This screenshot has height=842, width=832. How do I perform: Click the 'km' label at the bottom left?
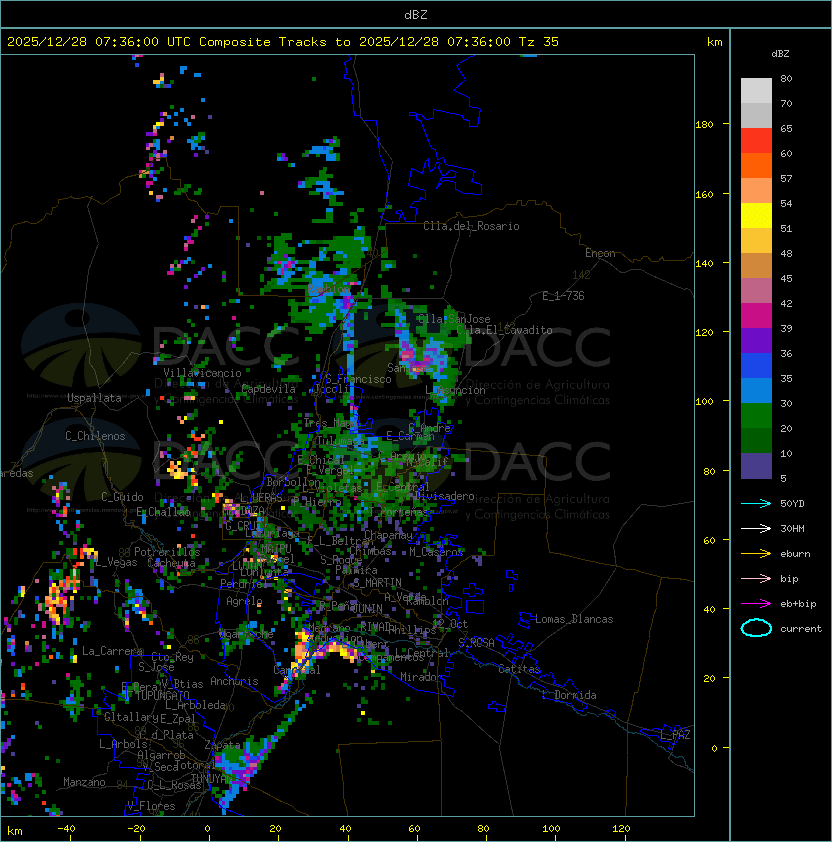pos(15,831)
